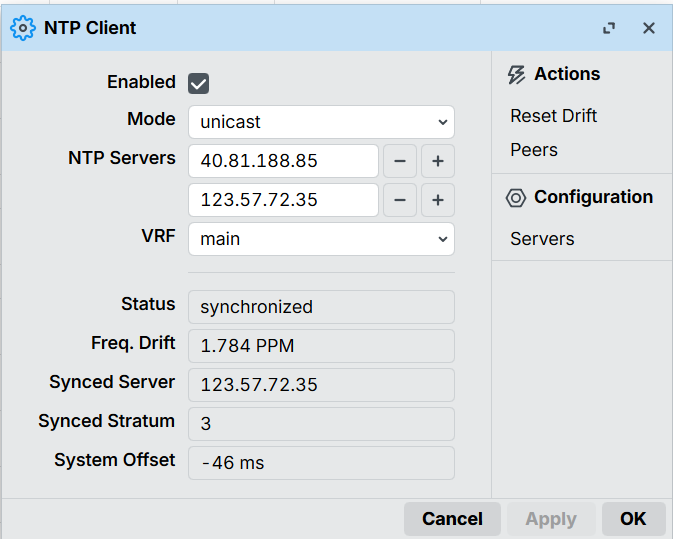
Task: Add server after 40.81.188.85 with plus
Action: click(437, 161)
